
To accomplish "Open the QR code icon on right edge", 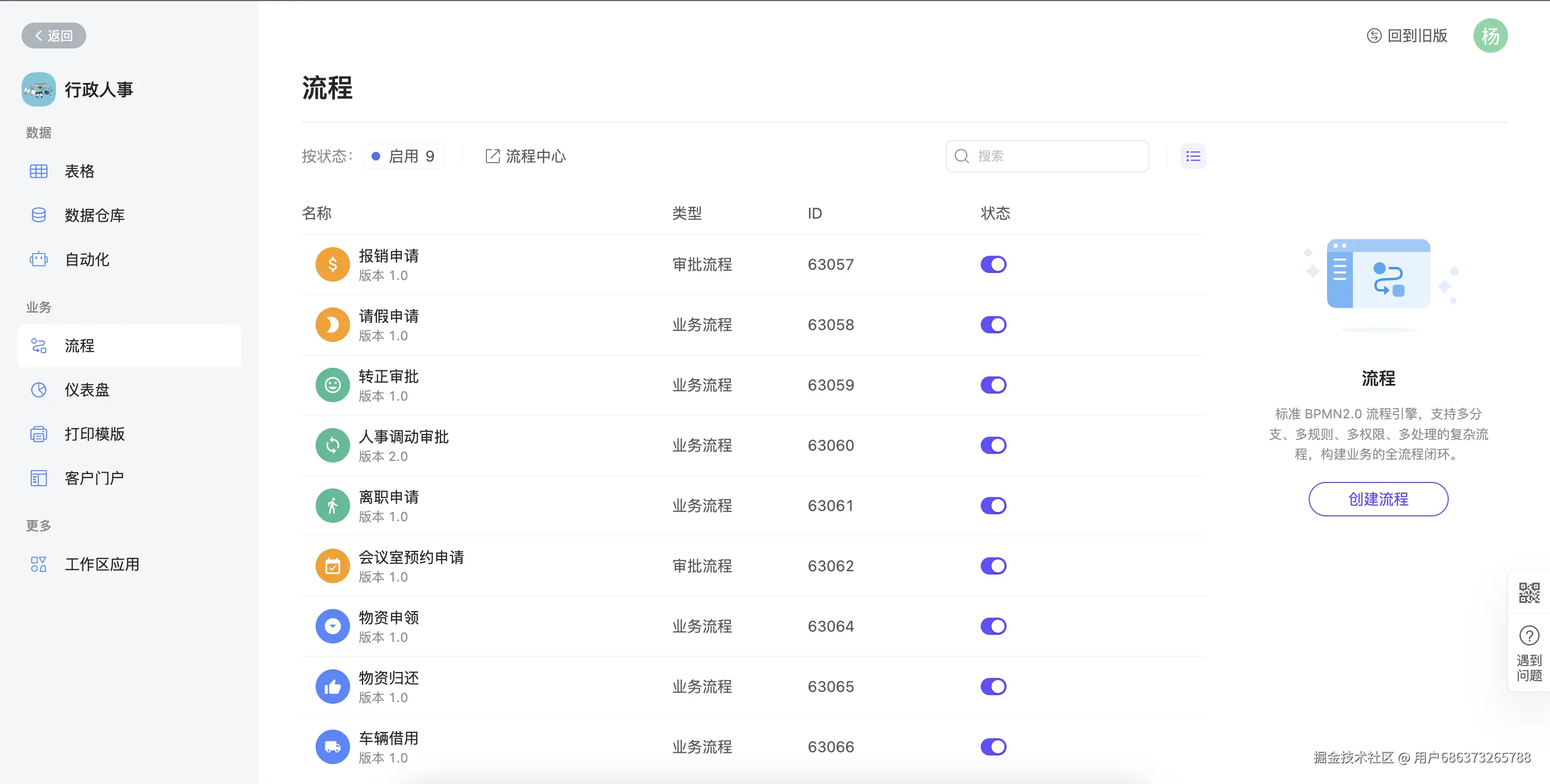I will tap(1528, 593).
